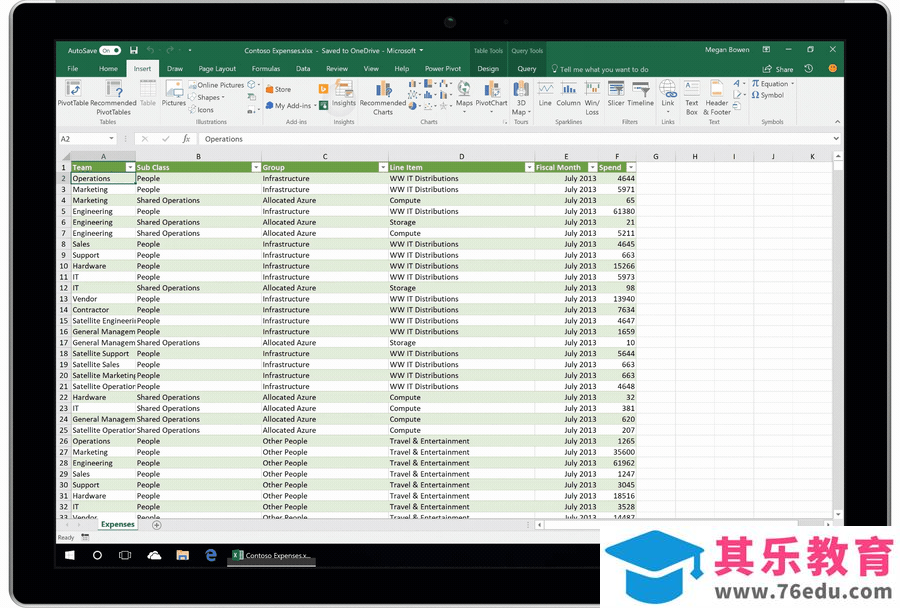Image resolution: width=900 pixels, height=608 pixels.
Task: Launch Microsoft Edge from taskbar
Action: click(x=211, y=555)
